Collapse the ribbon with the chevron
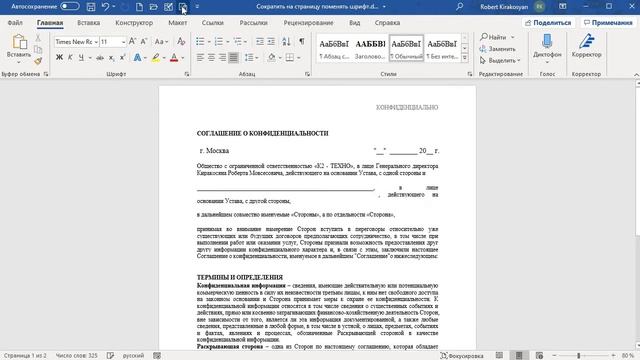This screenshot has height=360, width=640. pos(636,75)
